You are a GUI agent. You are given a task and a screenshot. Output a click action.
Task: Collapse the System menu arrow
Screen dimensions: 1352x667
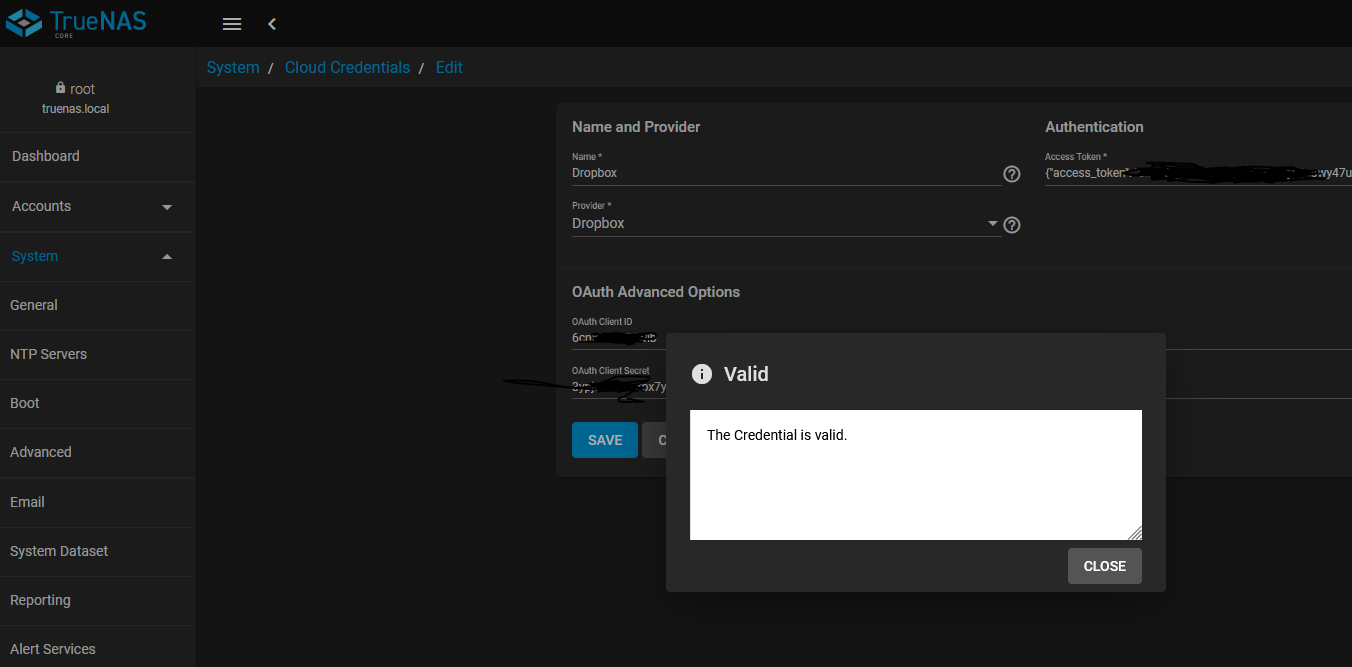coord(167,257)
